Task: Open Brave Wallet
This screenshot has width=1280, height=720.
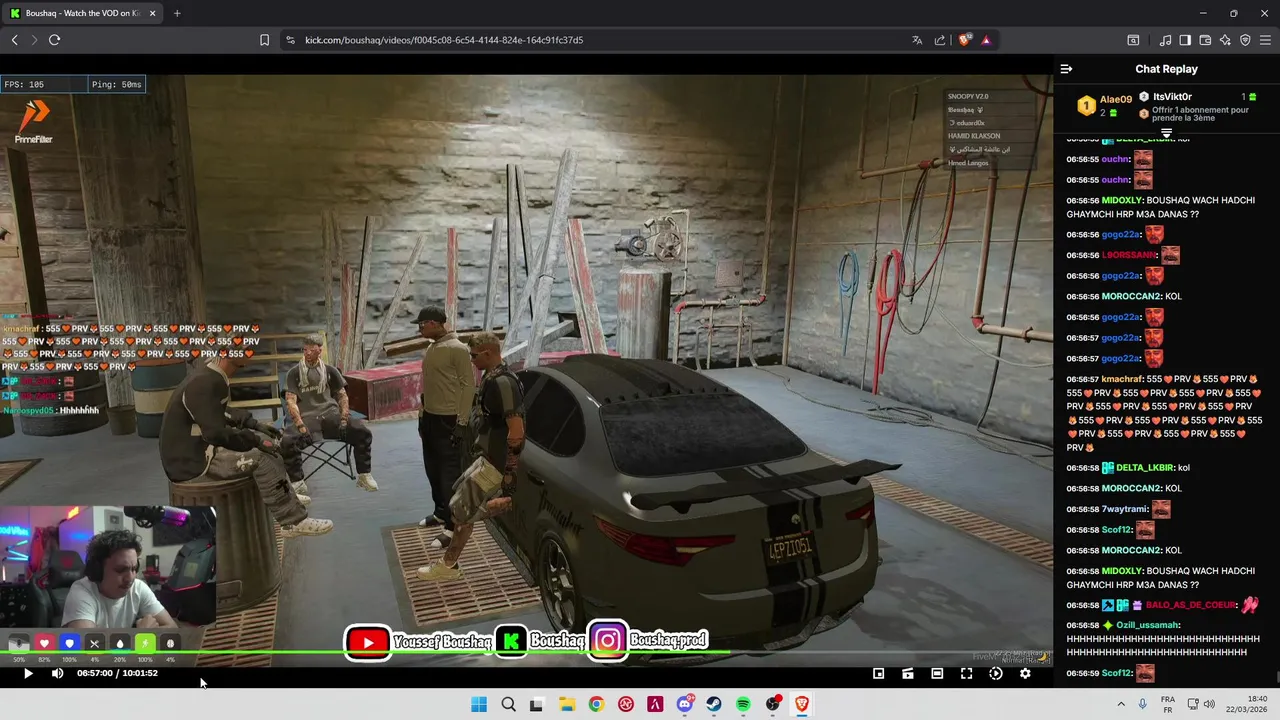Action: [x=1205, y=40]
